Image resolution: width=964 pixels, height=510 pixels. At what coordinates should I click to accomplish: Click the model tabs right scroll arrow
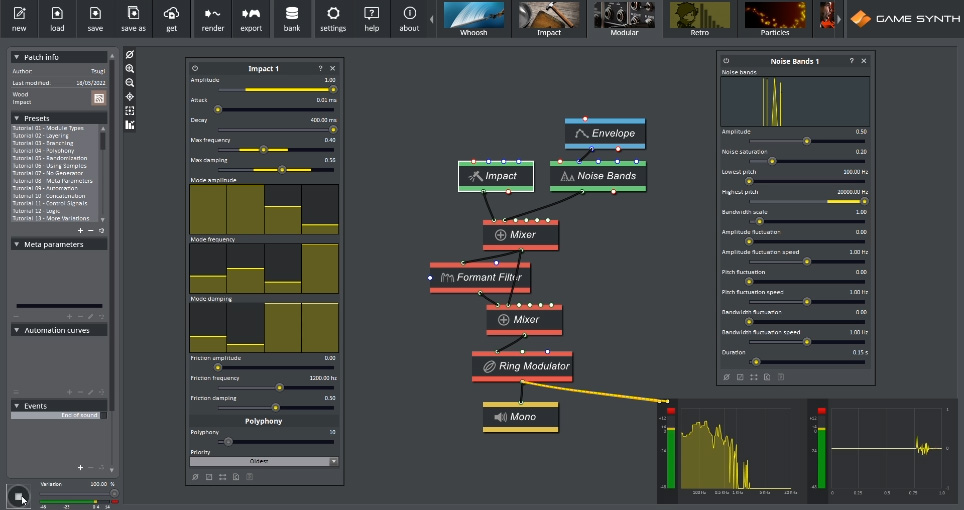tap(839, 19)
